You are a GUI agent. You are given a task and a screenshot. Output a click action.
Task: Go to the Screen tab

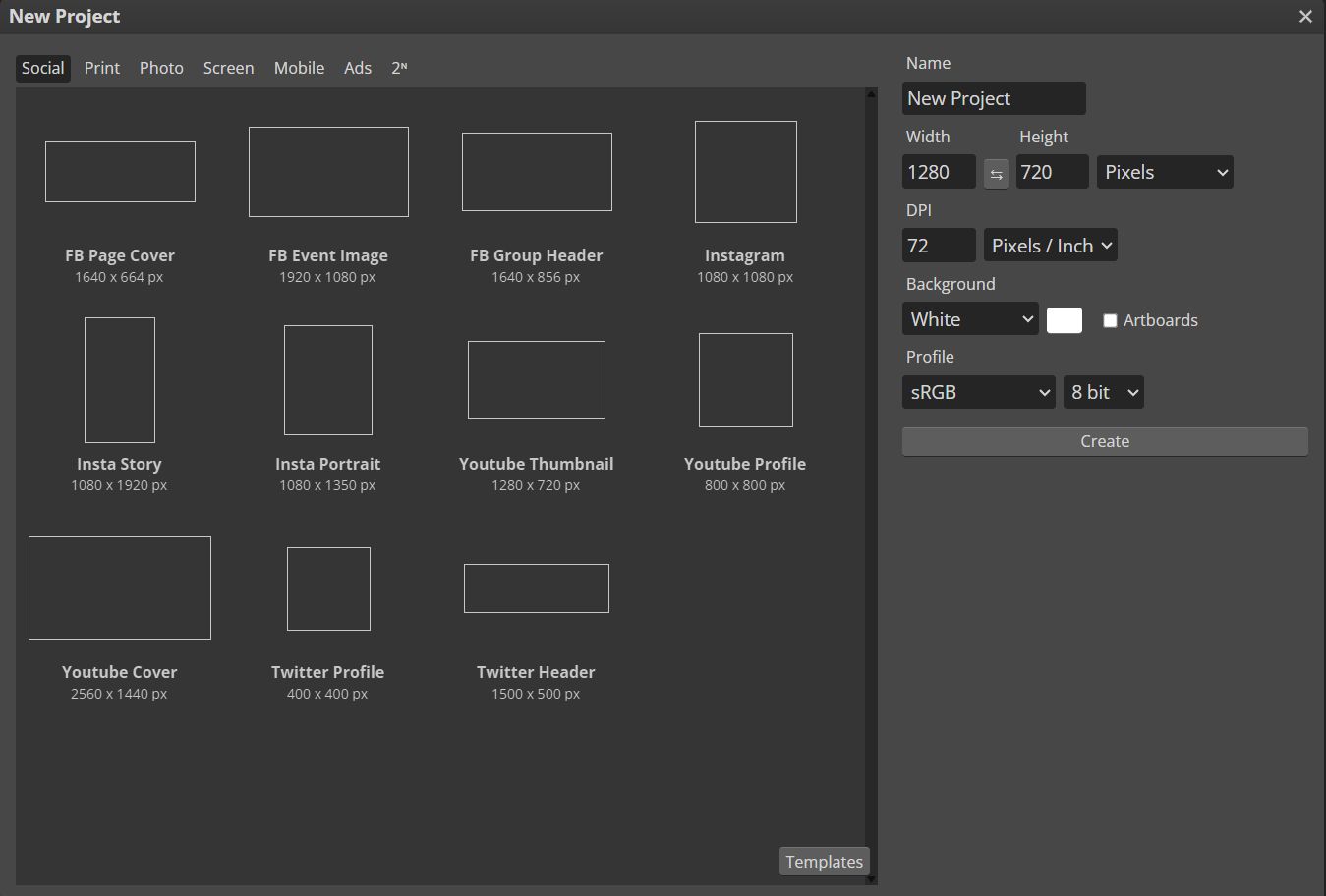pos(228,68)
